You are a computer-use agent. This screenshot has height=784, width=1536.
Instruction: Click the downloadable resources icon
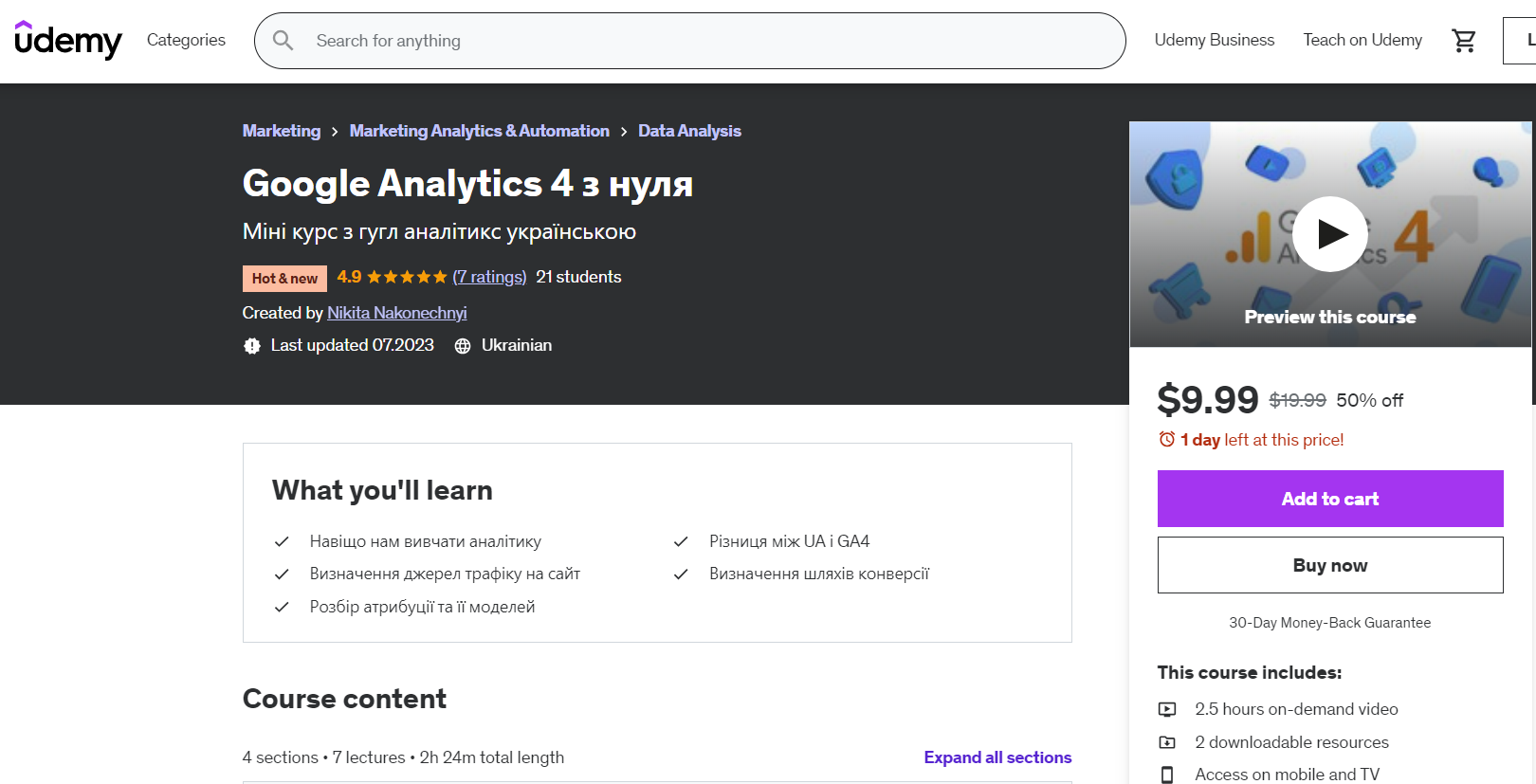1167,742
